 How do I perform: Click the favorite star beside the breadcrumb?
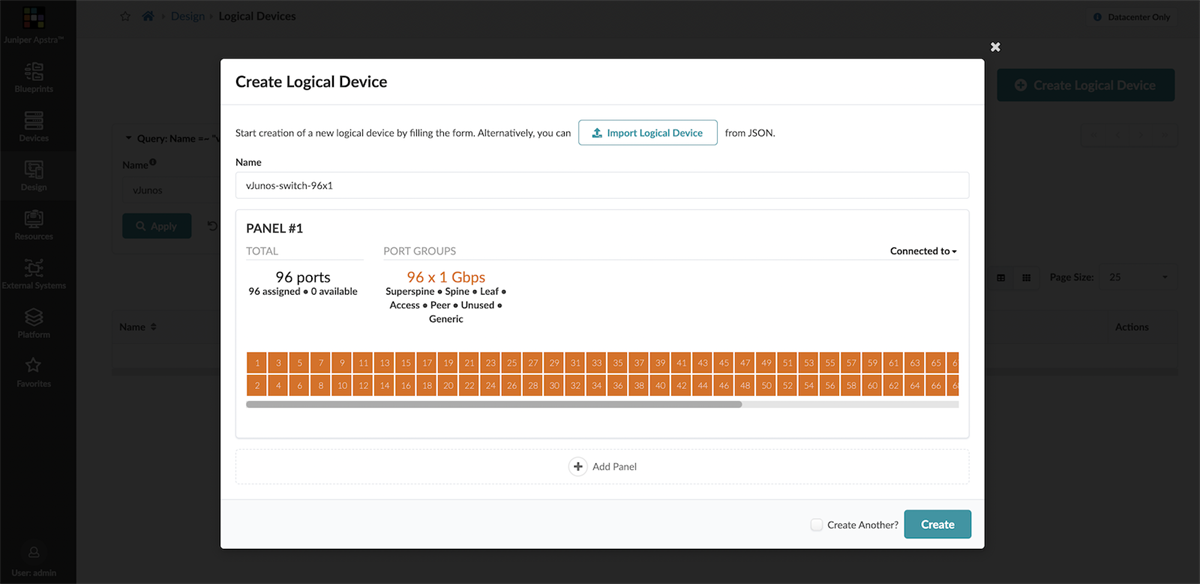[125, 16]
